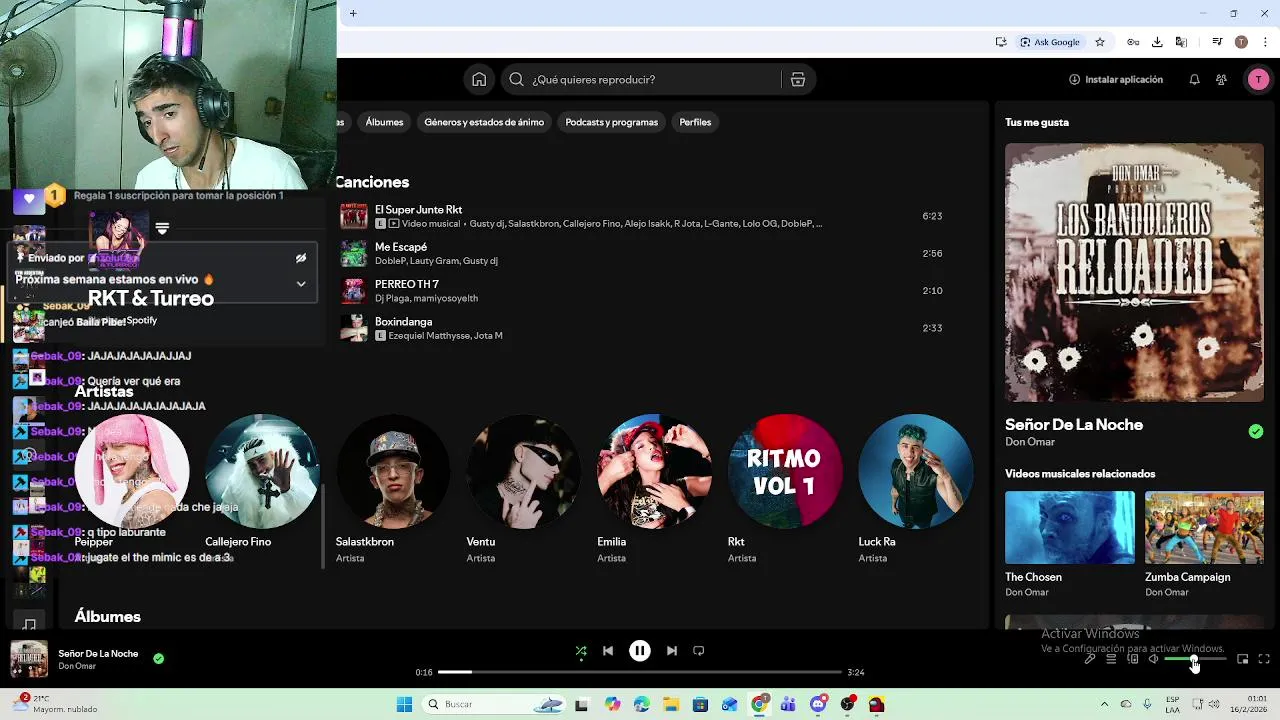Mute audio with the speaker icon

point(1153,659)
